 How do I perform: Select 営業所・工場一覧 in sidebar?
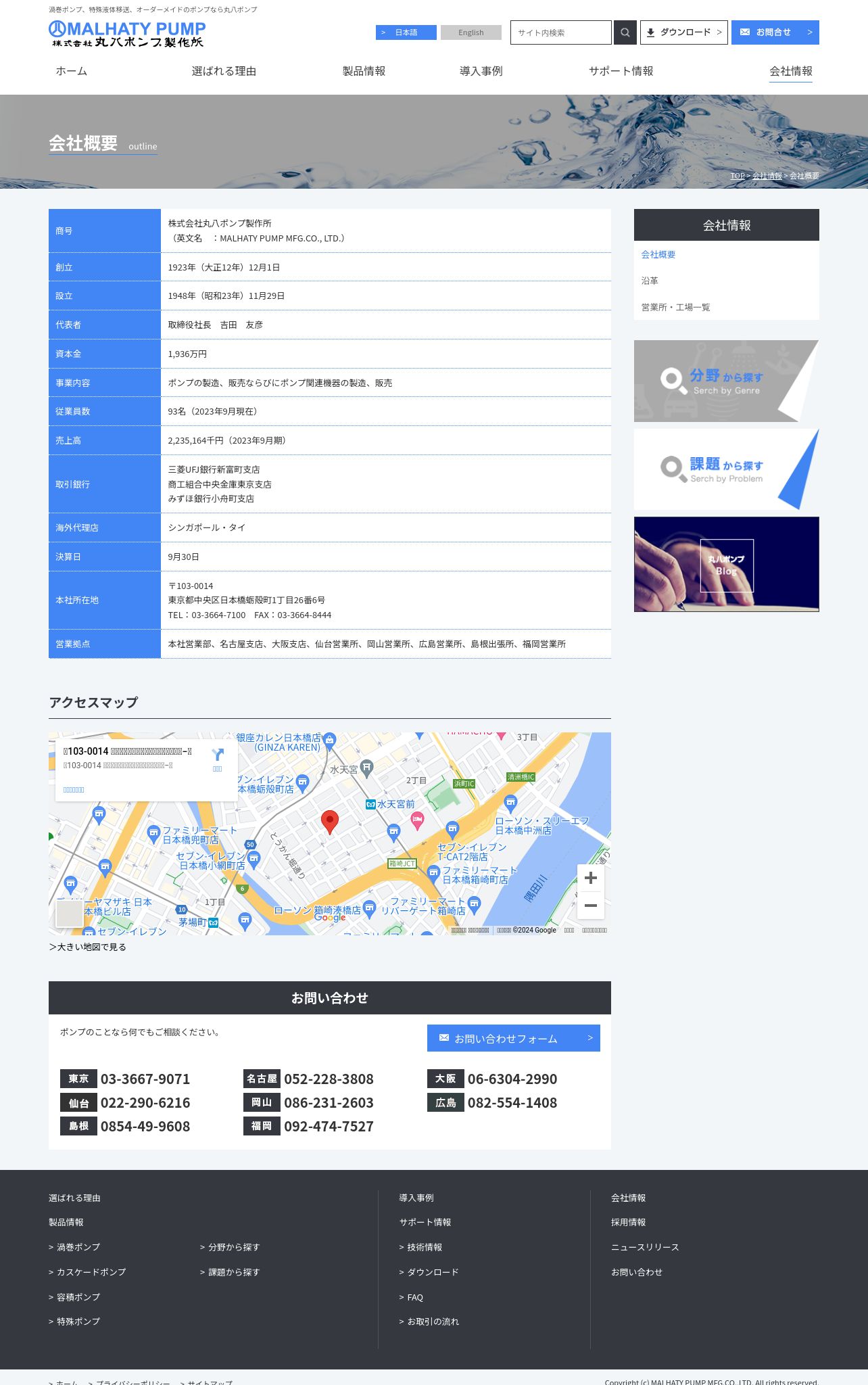click(x=675, y=307)
